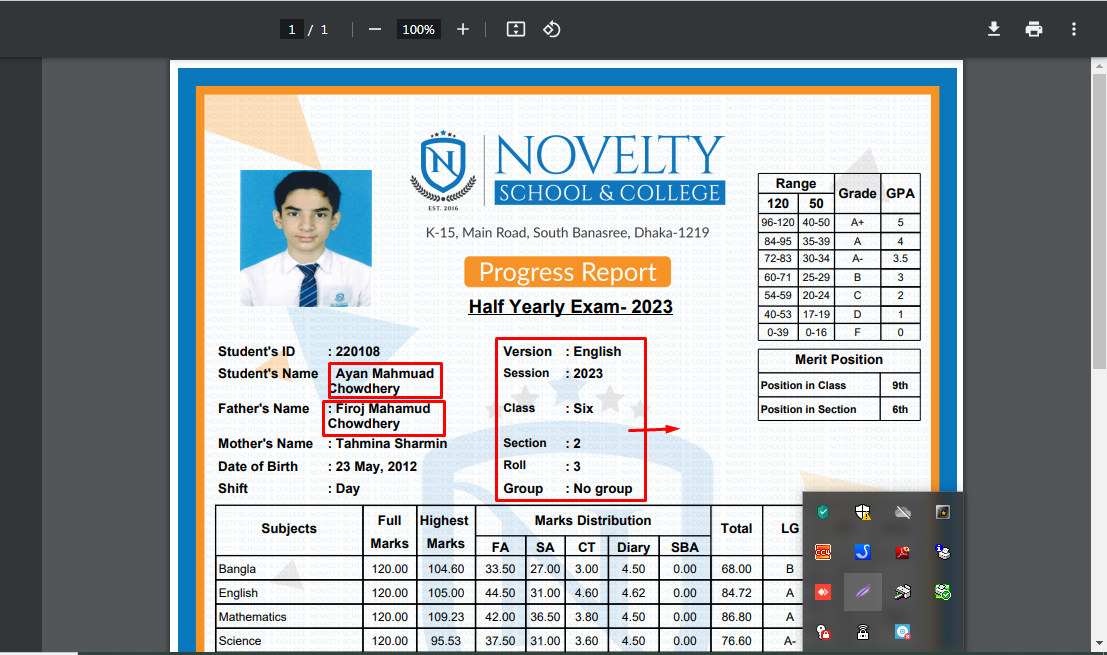Click the Highest Marks column header
Image resolution: width=1107 pixels, height=655 pixels.
pyautogui.click(x=444, y=531)
